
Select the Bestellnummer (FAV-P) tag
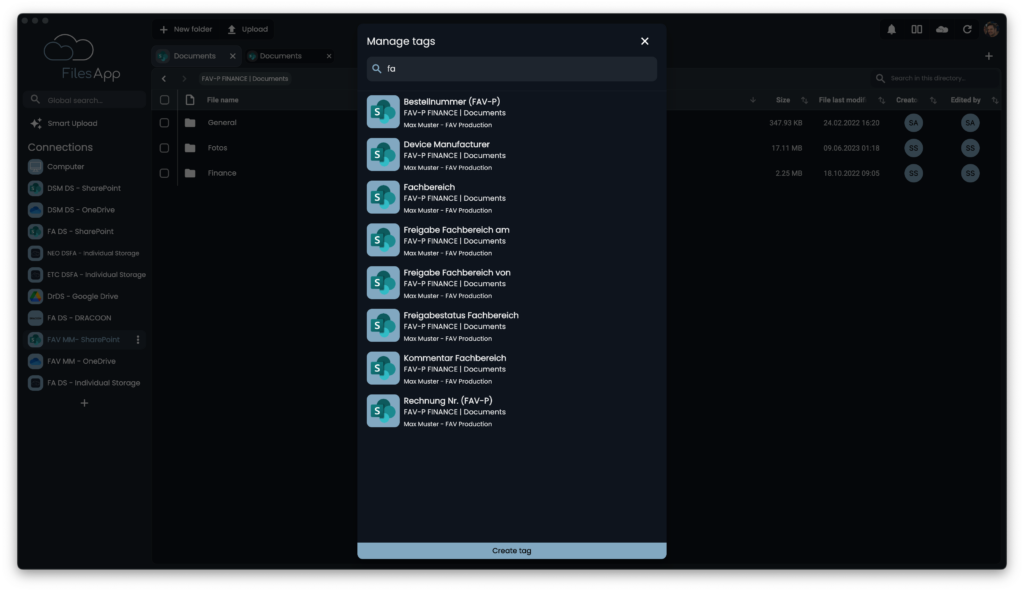click(x=511, y=112)
